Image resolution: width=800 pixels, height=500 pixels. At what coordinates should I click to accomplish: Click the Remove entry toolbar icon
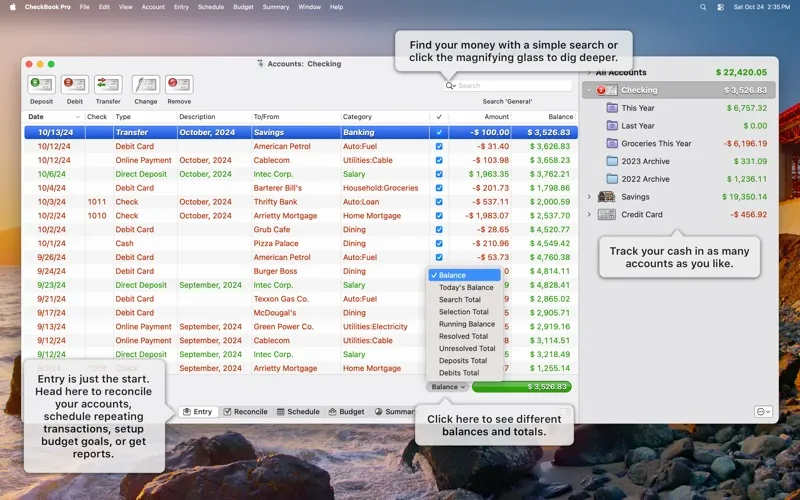(x=179, y=85)
